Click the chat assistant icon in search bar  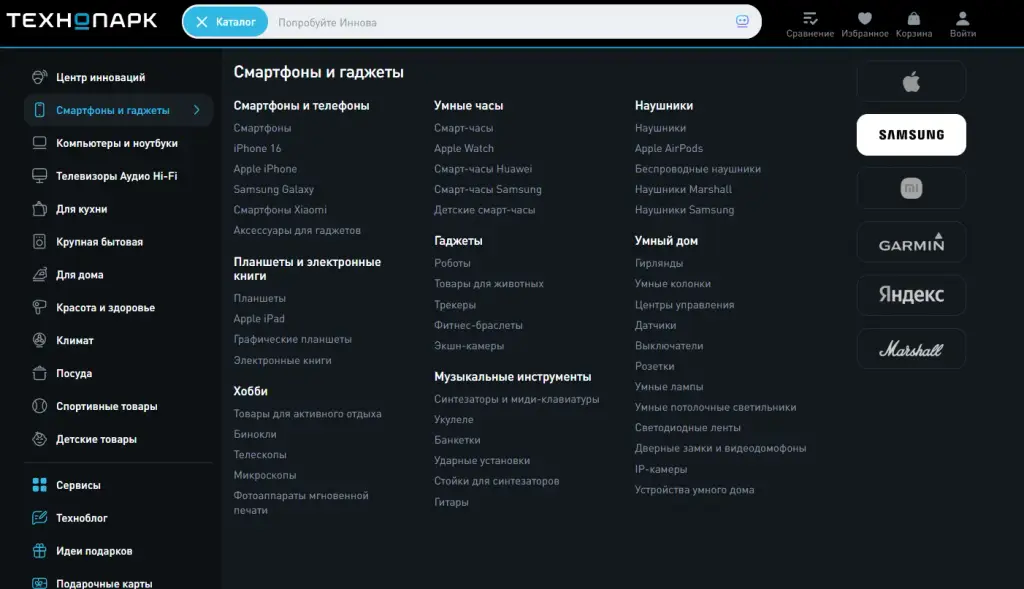(x=742, y=22)
